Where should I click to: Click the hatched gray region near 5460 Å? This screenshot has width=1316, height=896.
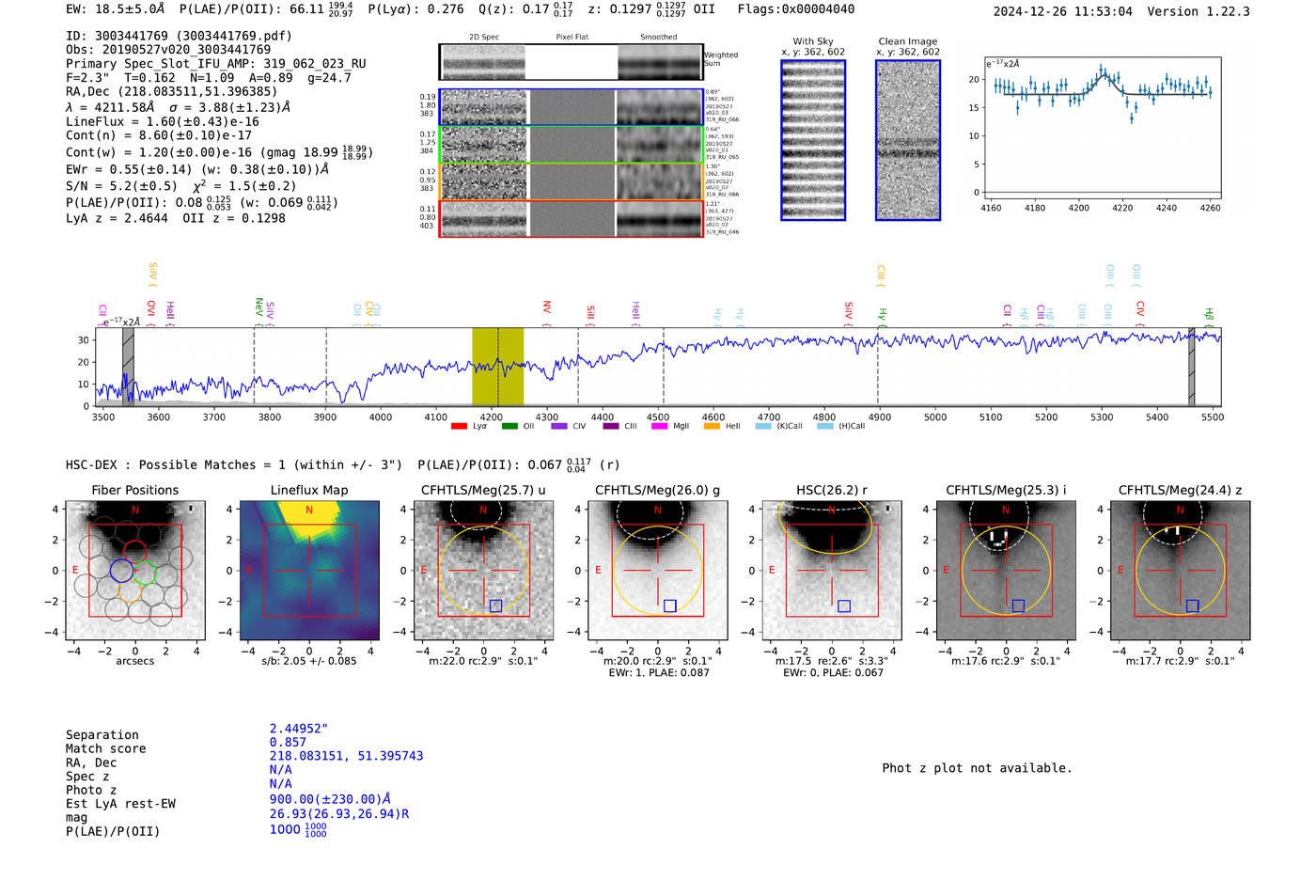click(x=1192, y=367)
